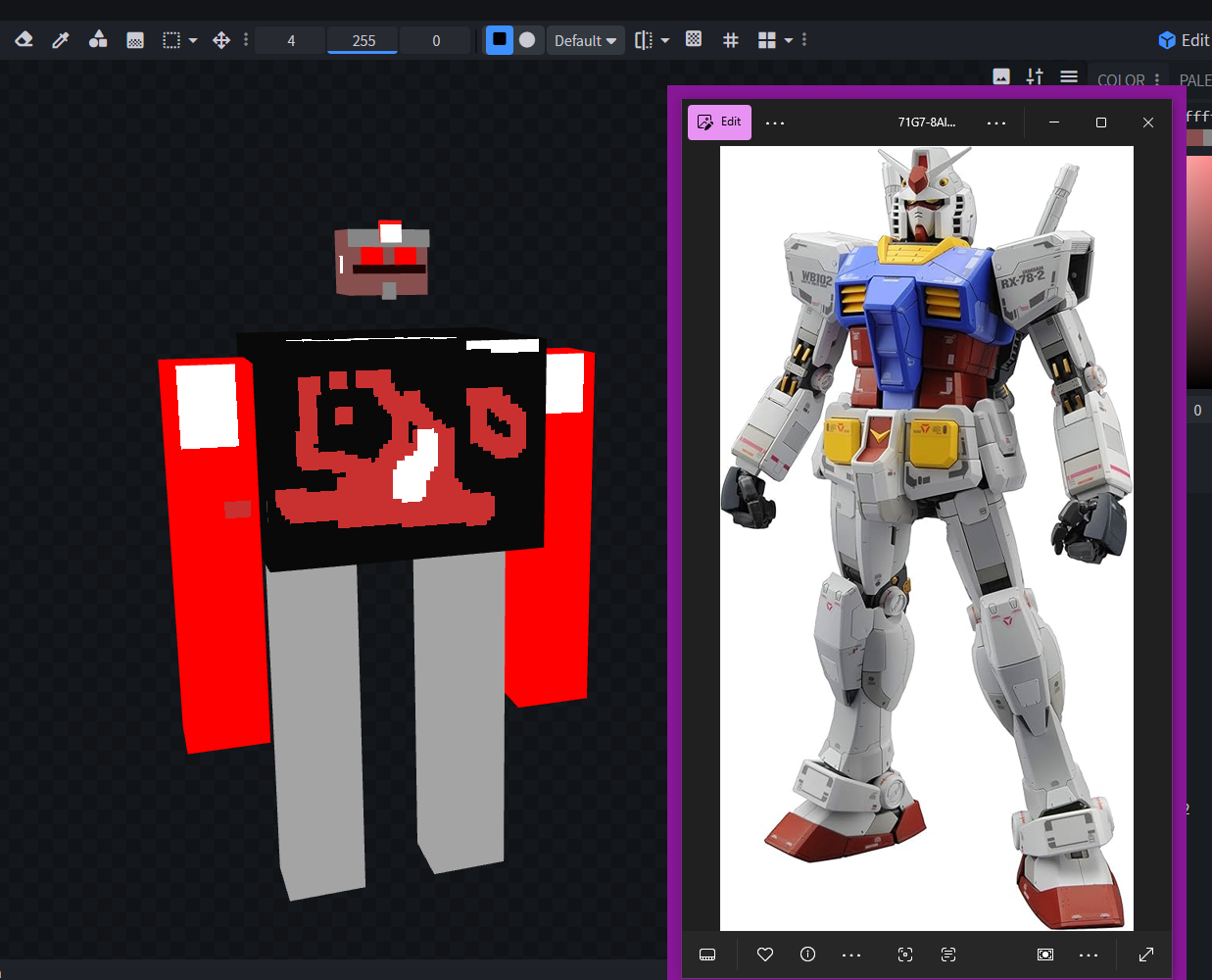
Task: Select the Eraser tool
Action: (x=24, y=40)
